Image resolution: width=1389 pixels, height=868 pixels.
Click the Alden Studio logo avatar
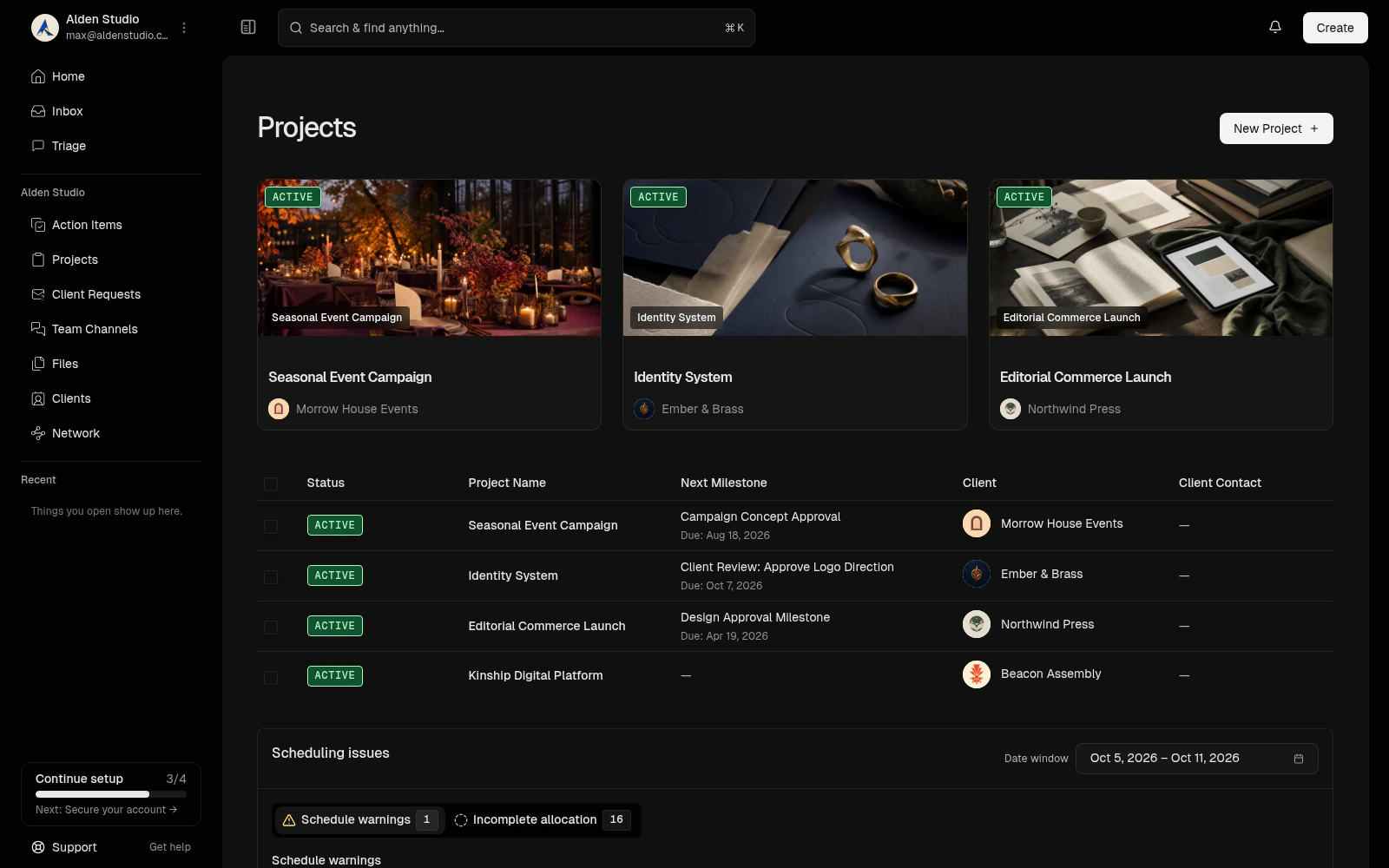pyautogui.click(x=45, y=28)
